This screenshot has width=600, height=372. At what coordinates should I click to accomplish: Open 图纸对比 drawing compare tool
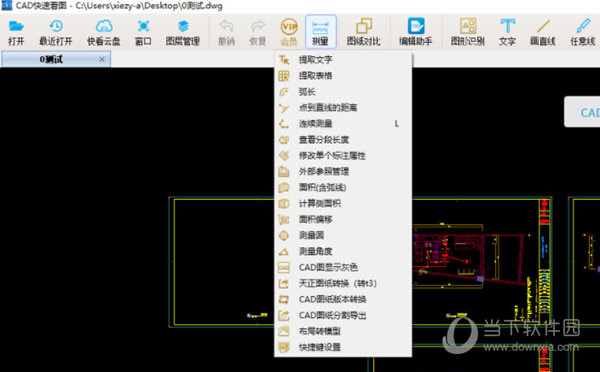[364, 33]
